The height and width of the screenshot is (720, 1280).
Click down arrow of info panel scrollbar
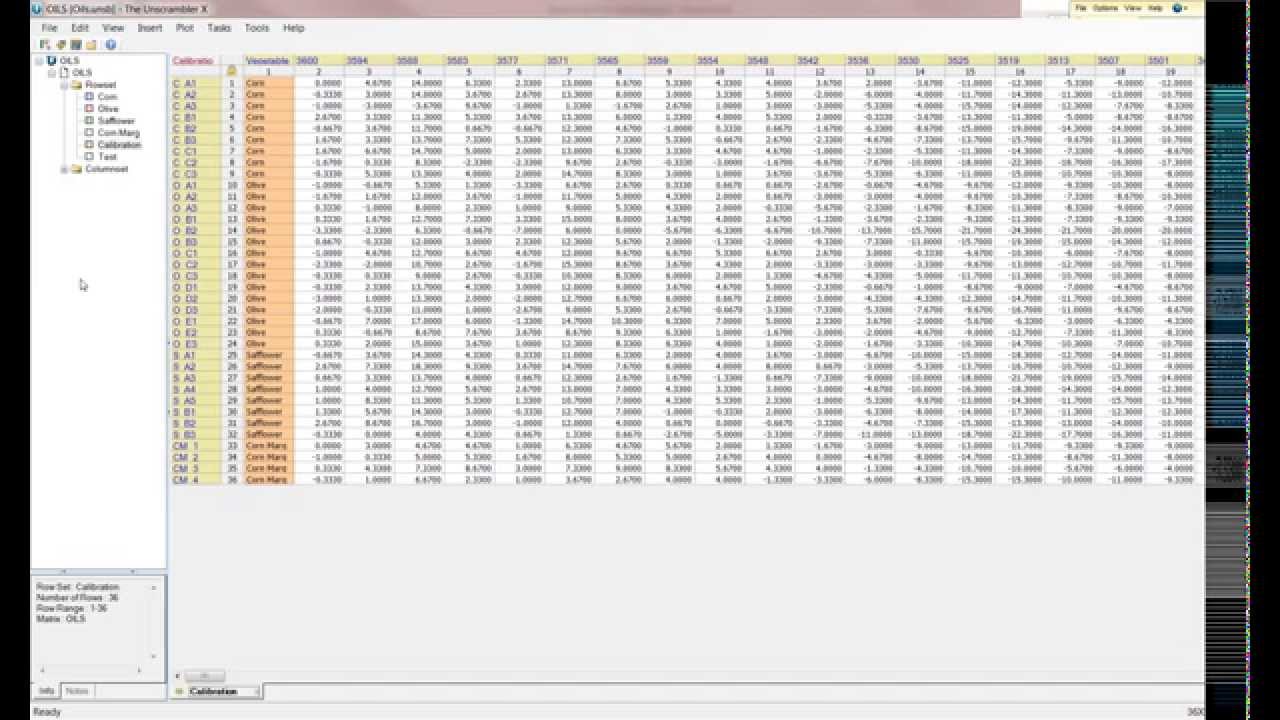click(153, 657)
